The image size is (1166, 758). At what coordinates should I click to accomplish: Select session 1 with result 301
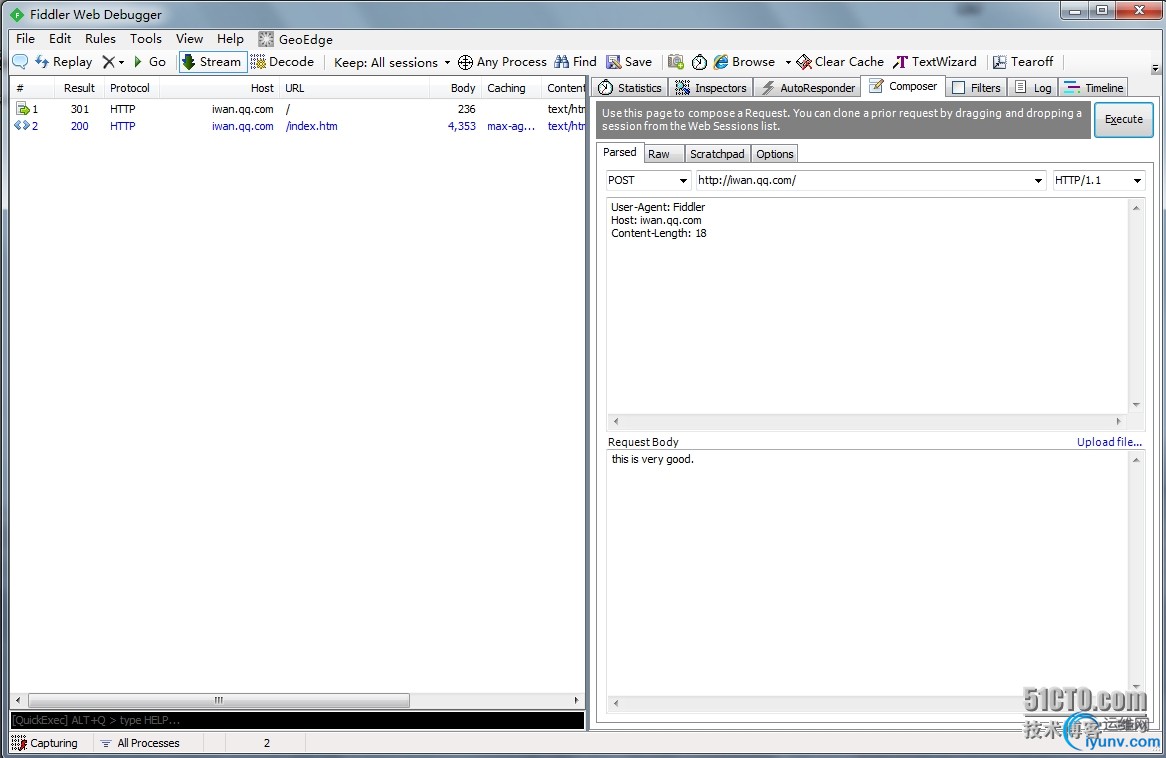(x=297, y=109)
